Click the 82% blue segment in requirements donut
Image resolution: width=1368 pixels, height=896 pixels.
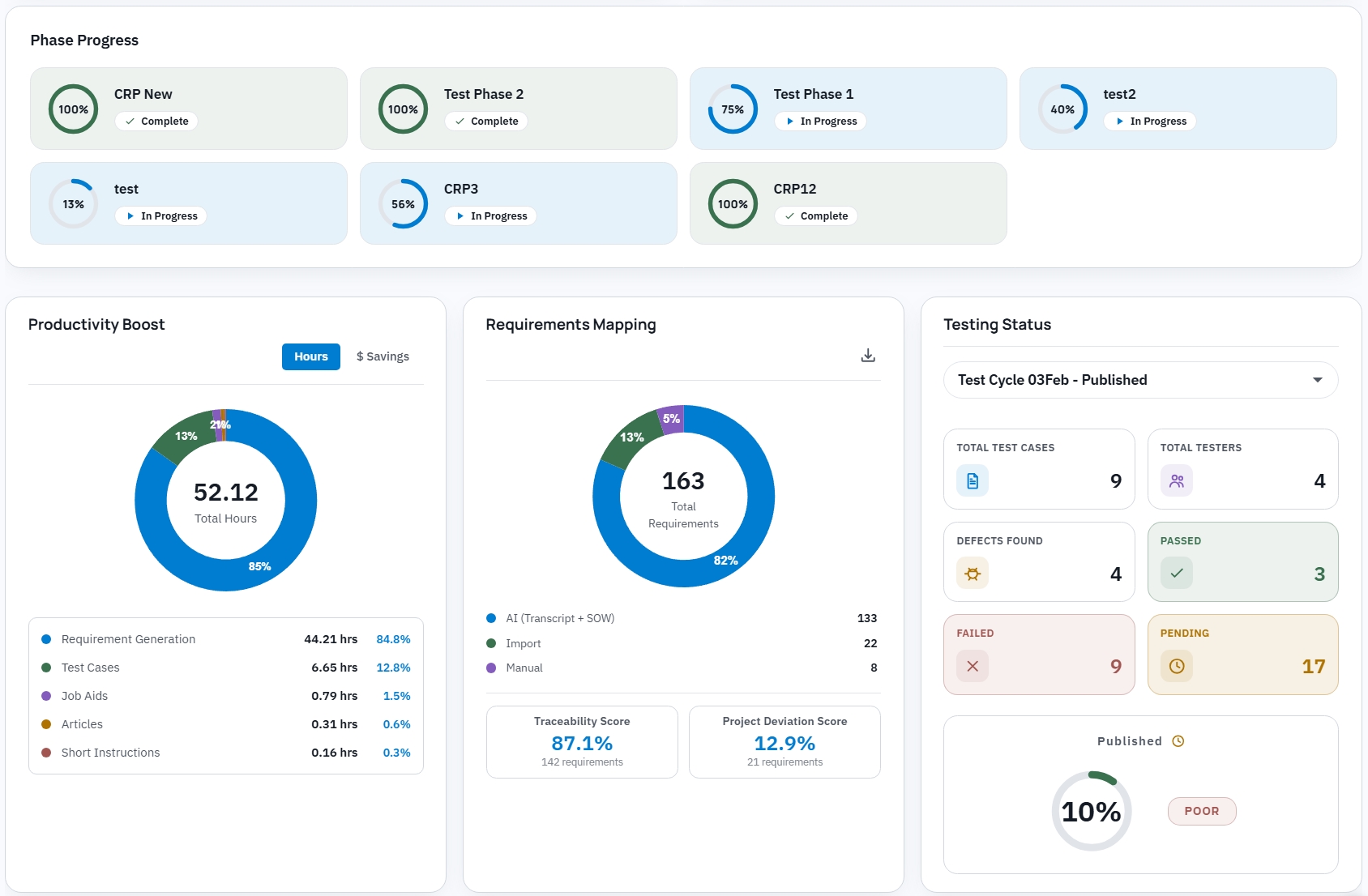point(725,561)
